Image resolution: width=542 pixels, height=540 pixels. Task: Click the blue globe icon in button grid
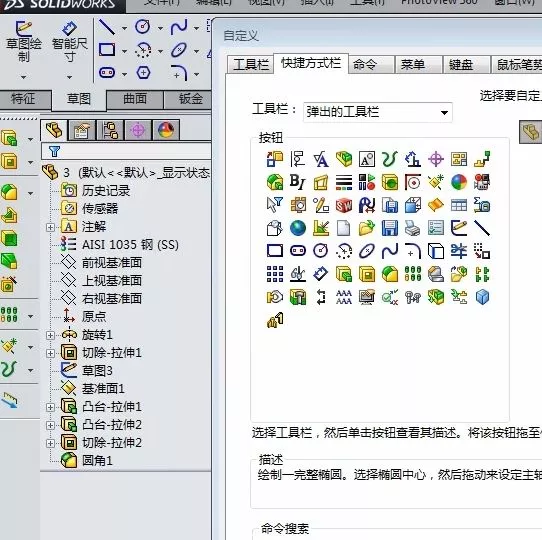298,228
